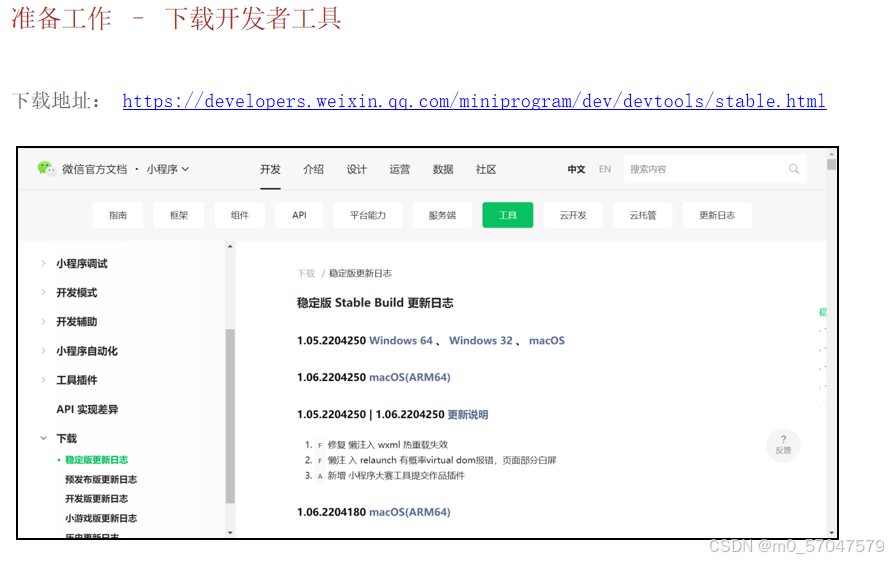Click the search magnifier icon

click(793, 169)
